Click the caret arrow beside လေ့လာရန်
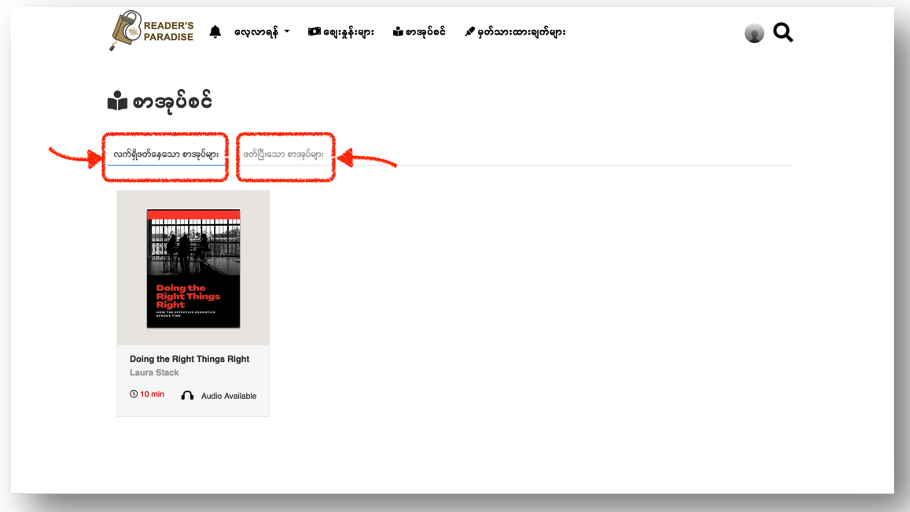Screen dimensions: 910x512 287,32
